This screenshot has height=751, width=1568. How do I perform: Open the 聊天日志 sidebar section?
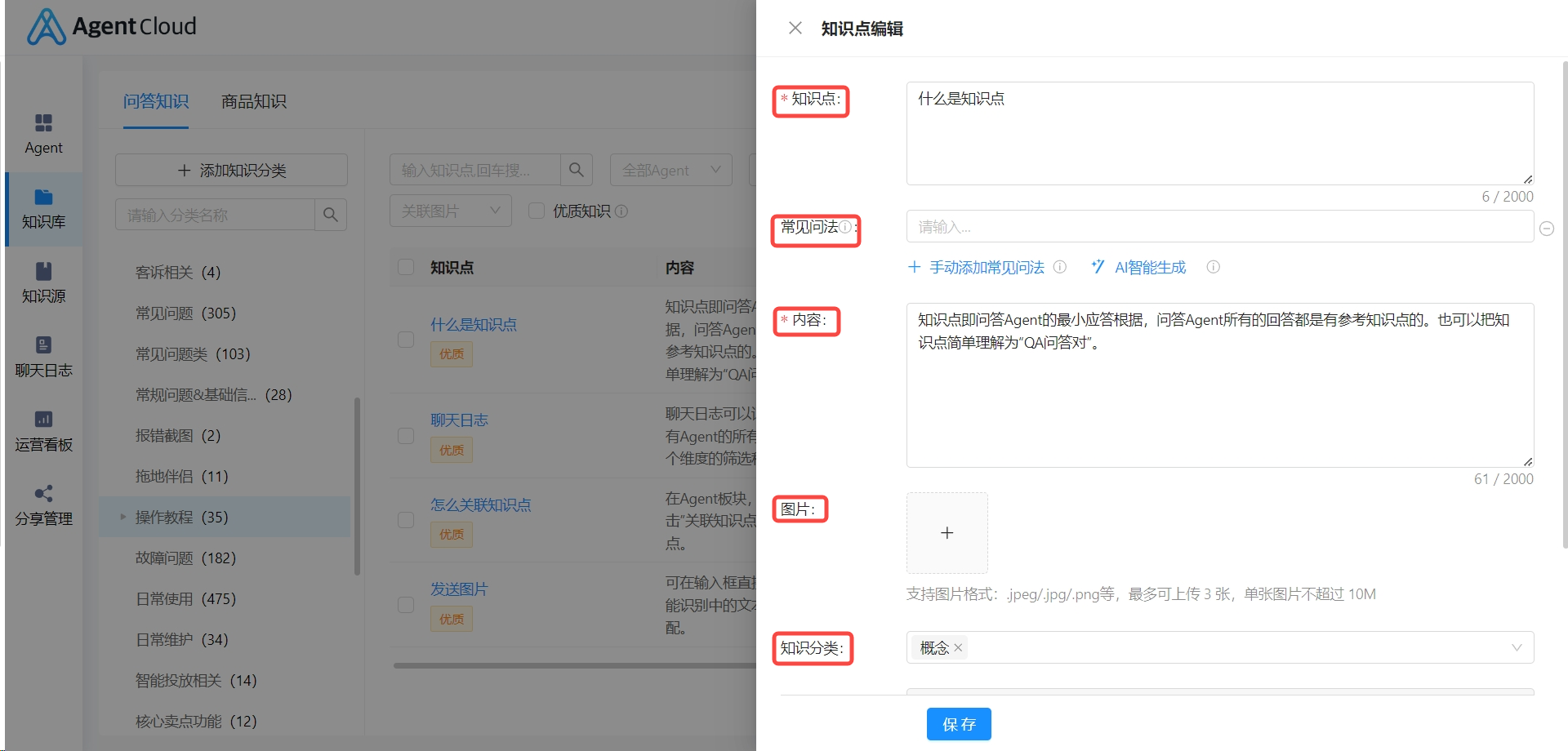[x=43, y=357]
